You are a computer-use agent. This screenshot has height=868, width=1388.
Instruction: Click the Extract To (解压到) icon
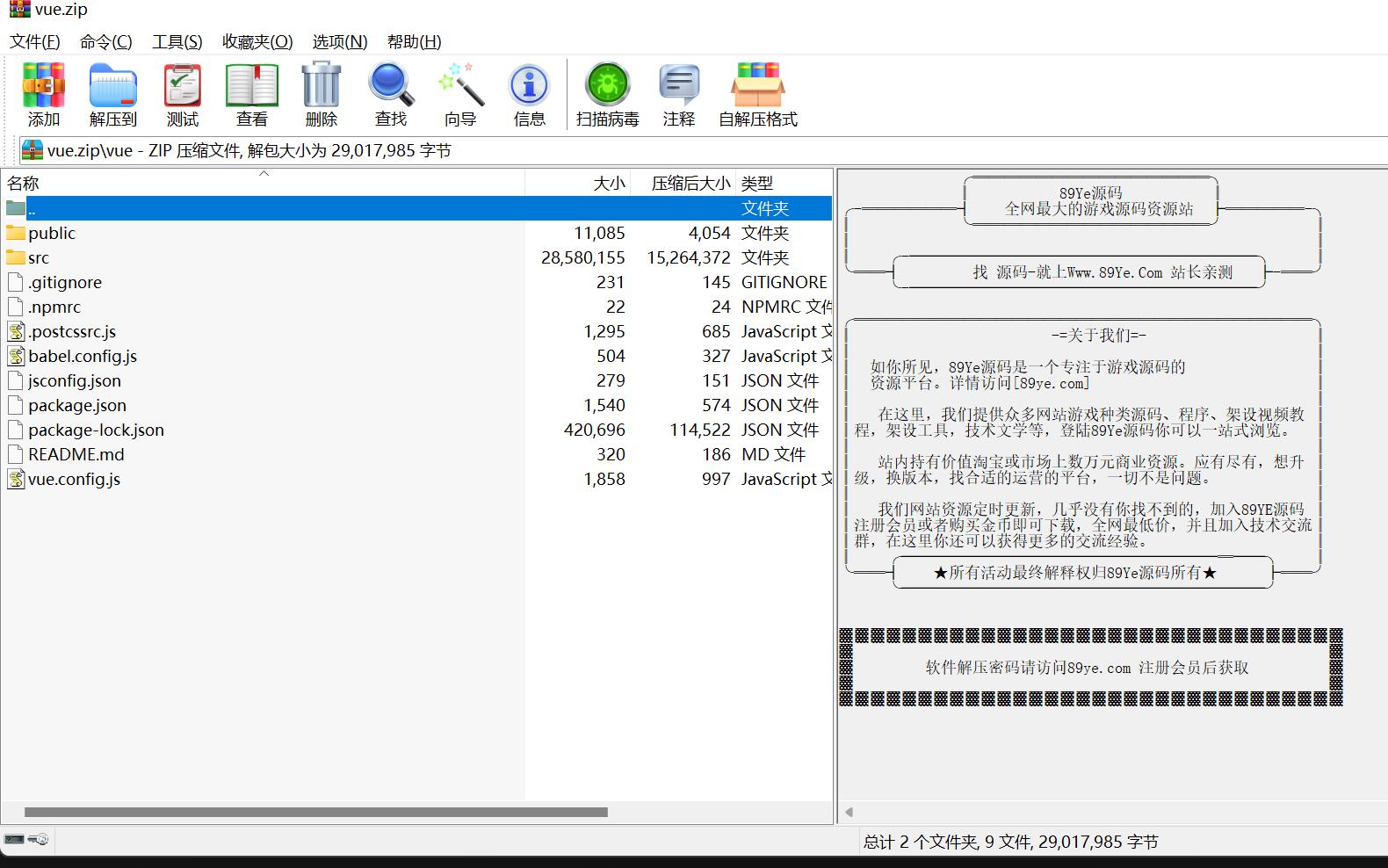coord(113,85)
